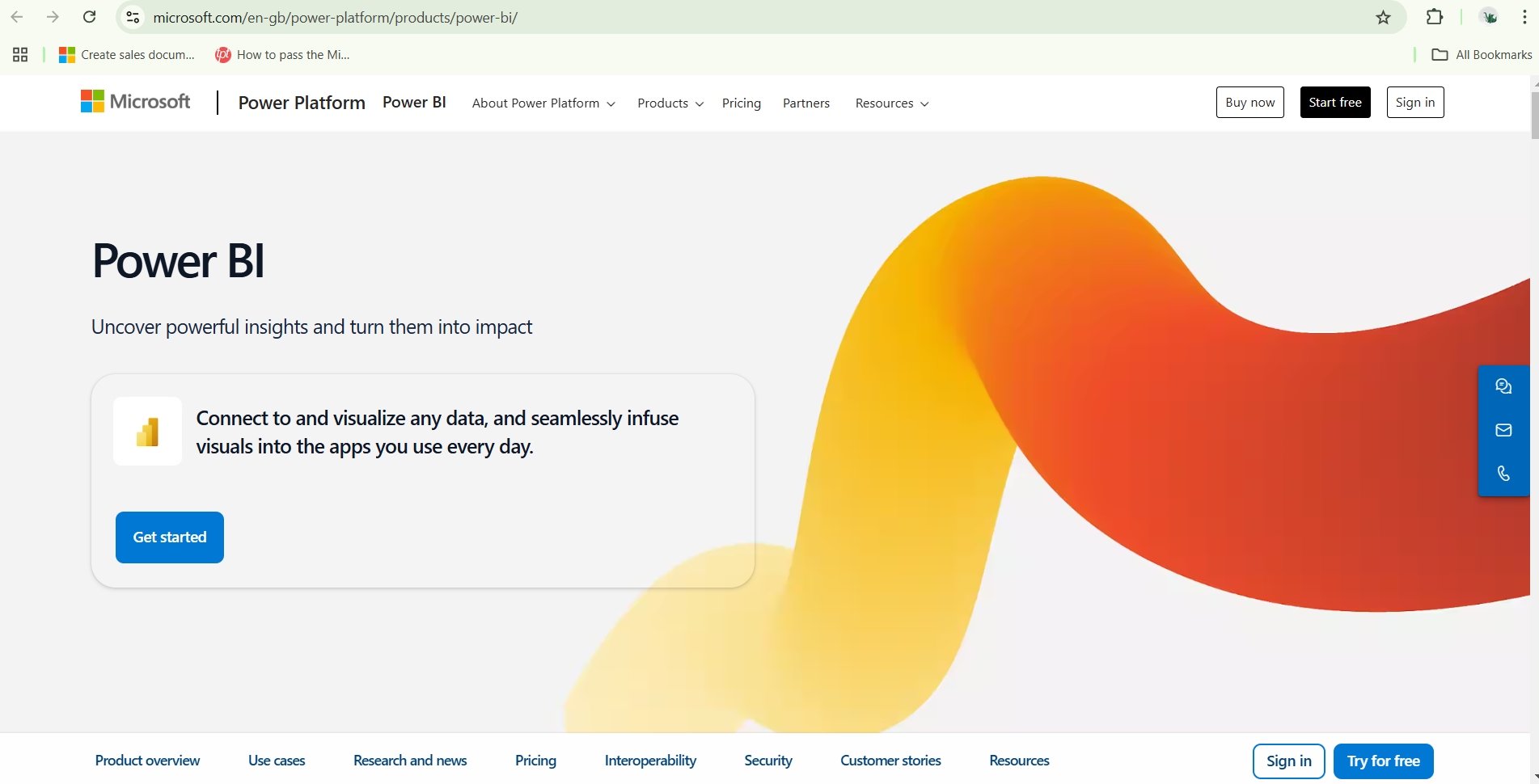Jump to Pricing in bottom nav bar
The image size is (1539, 784).
(x=535, y=761)
